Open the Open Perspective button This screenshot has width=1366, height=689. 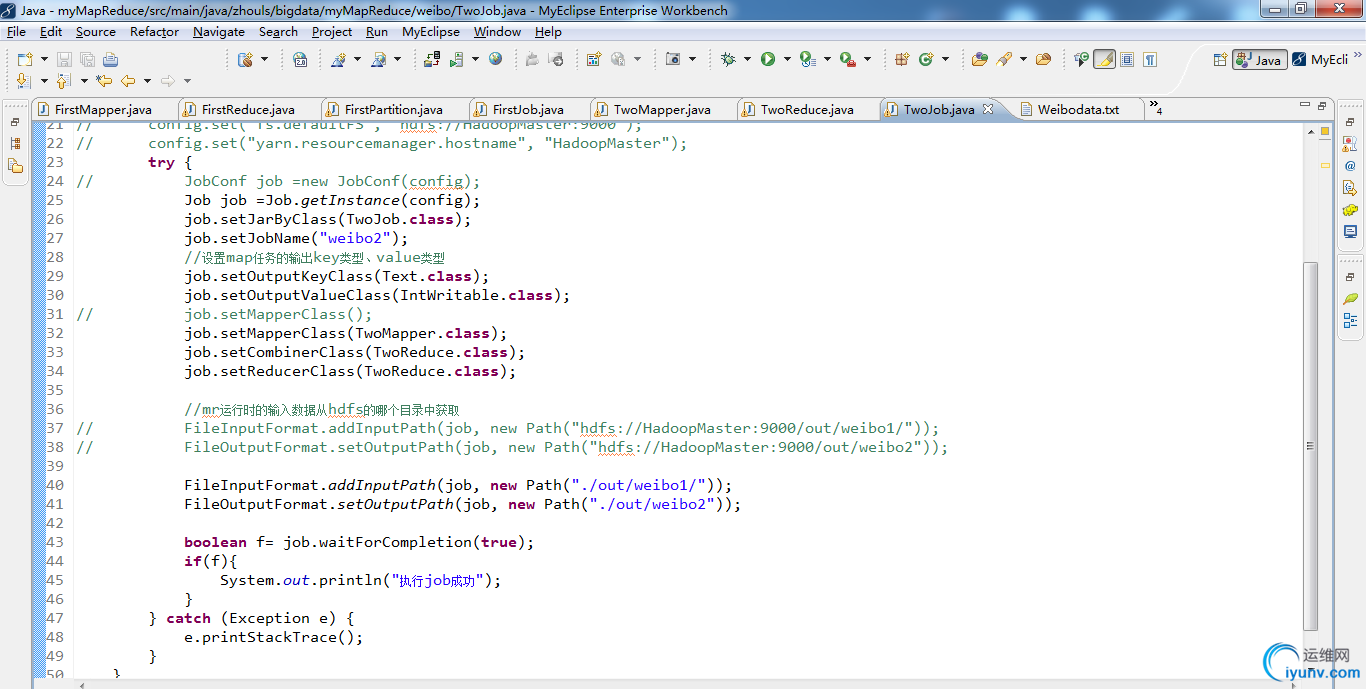coord(1220,60)
